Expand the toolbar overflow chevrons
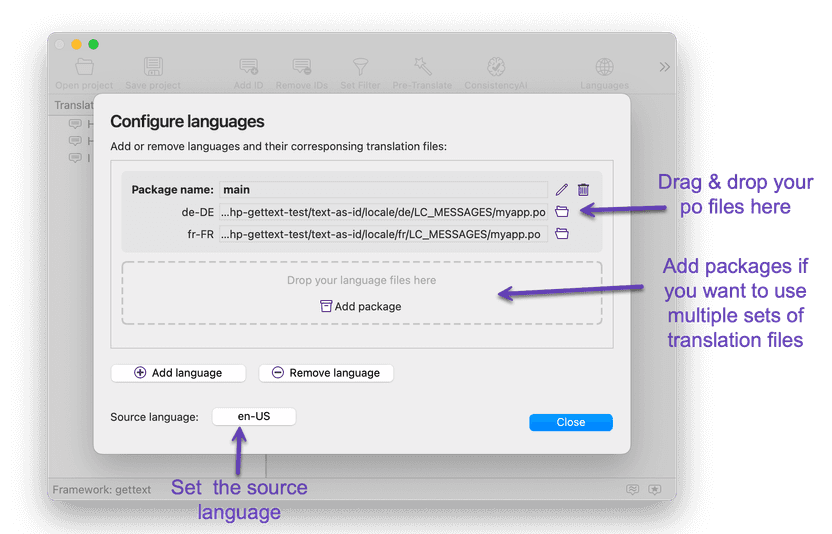 [665, 67]
